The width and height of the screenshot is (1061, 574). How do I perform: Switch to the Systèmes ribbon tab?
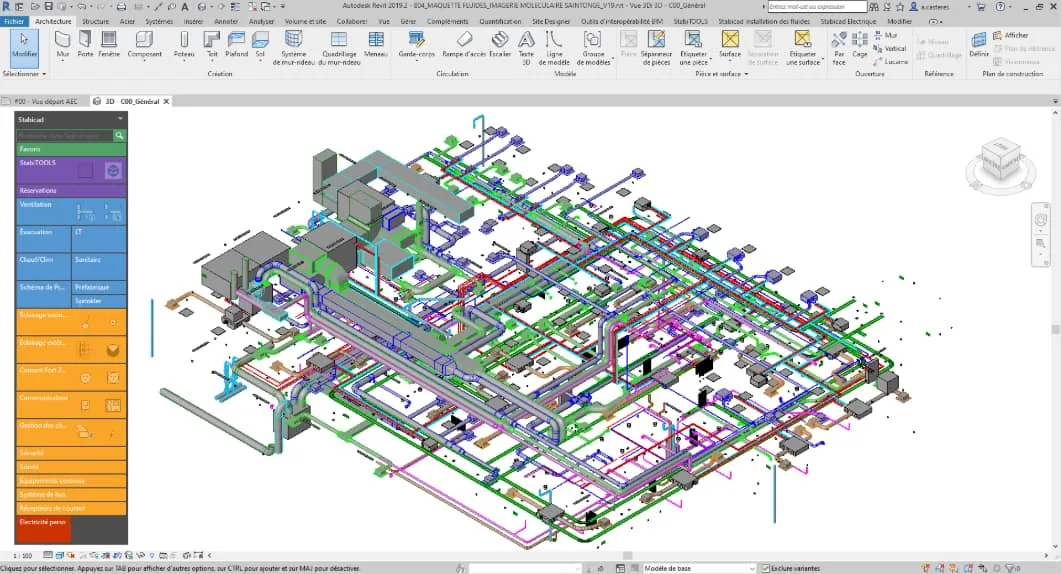tap(159, 22)
